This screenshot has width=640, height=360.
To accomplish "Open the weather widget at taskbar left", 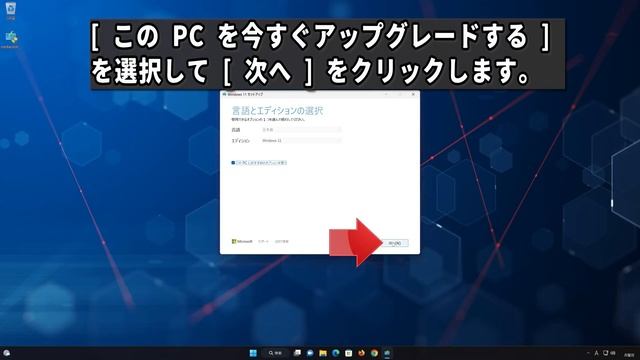I will 7,353.
